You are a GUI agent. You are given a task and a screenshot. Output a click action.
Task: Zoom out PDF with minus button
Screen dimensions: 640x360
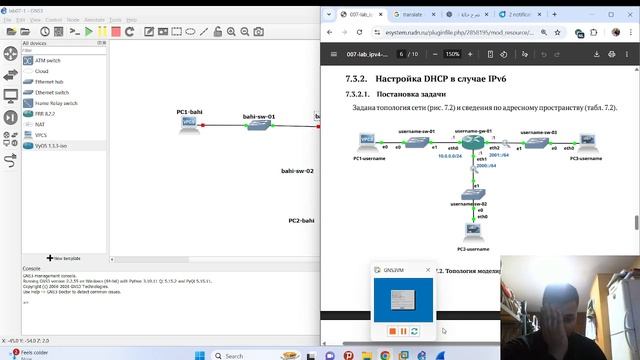coord(435,54)
